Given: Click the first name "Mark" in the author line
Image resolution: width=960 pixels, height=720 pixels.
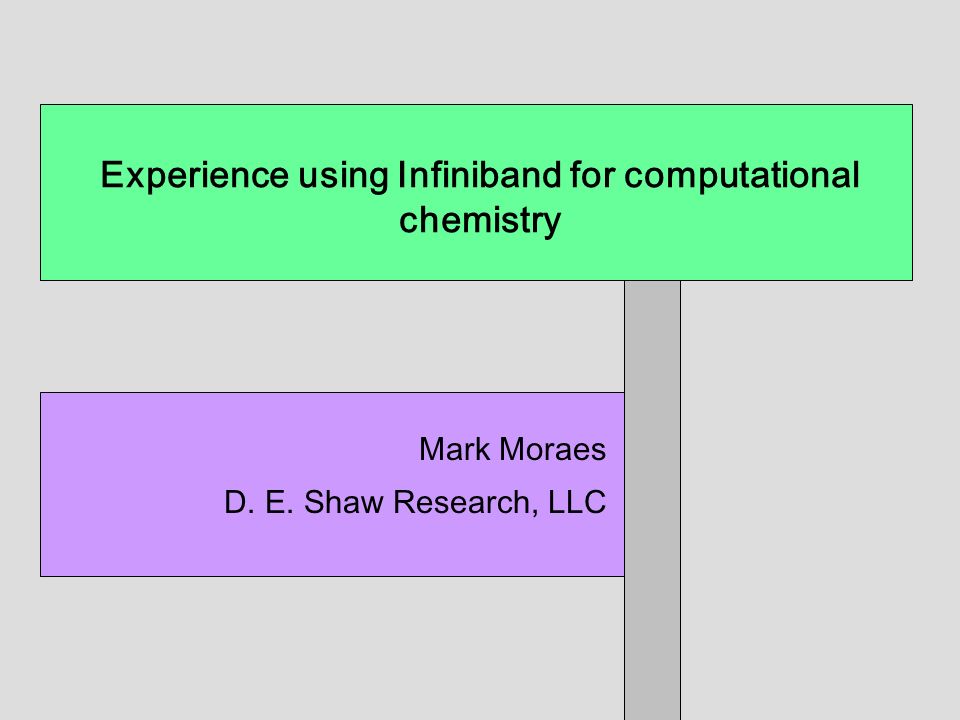Looking at the screenshot, I should point(454,449).
